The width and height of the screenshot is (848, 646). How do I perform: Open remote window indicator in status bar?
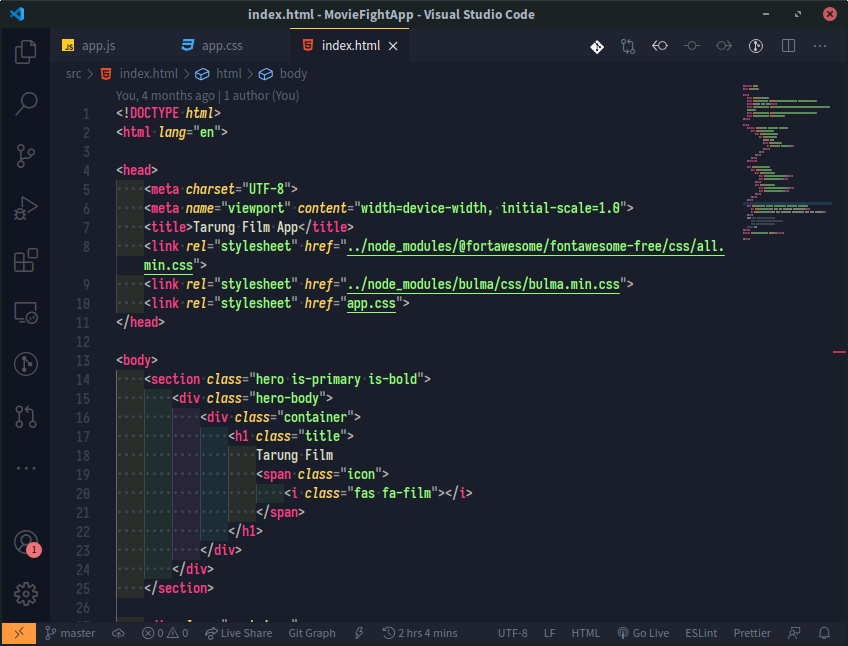point(18,633)
